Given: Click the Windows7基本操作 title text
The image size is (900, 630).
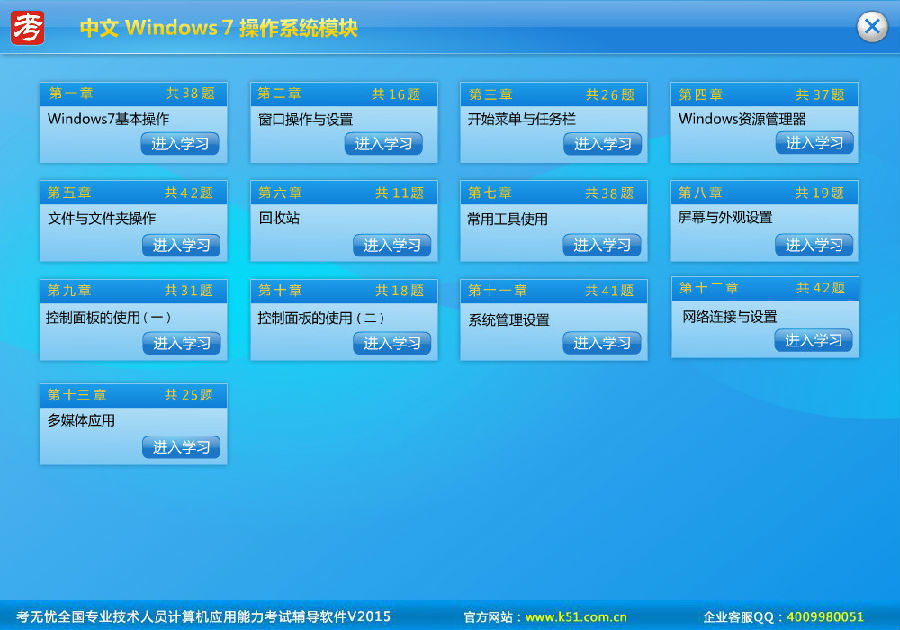Looking at the screenshot, I should (108, 119).
